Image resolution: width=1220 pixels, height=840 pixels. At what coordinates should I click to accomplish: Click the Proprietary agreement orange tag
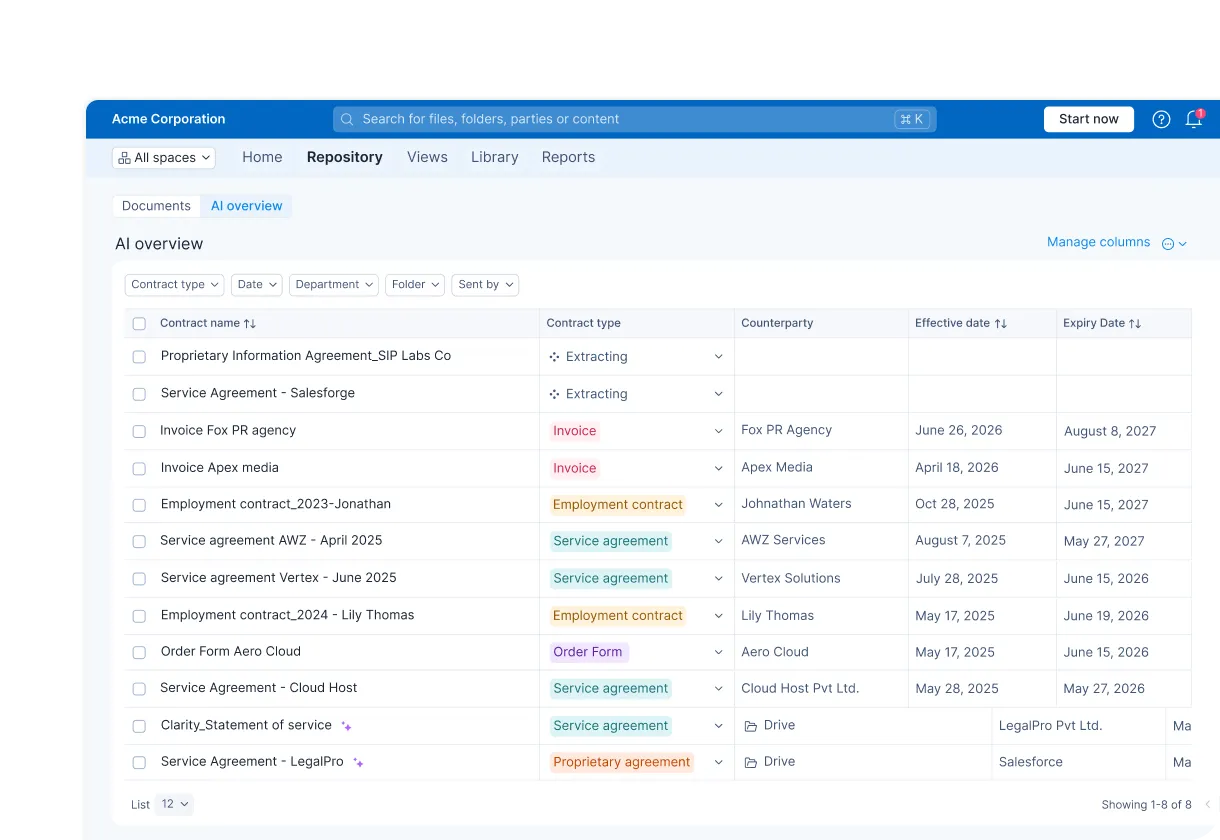[622, 762]
